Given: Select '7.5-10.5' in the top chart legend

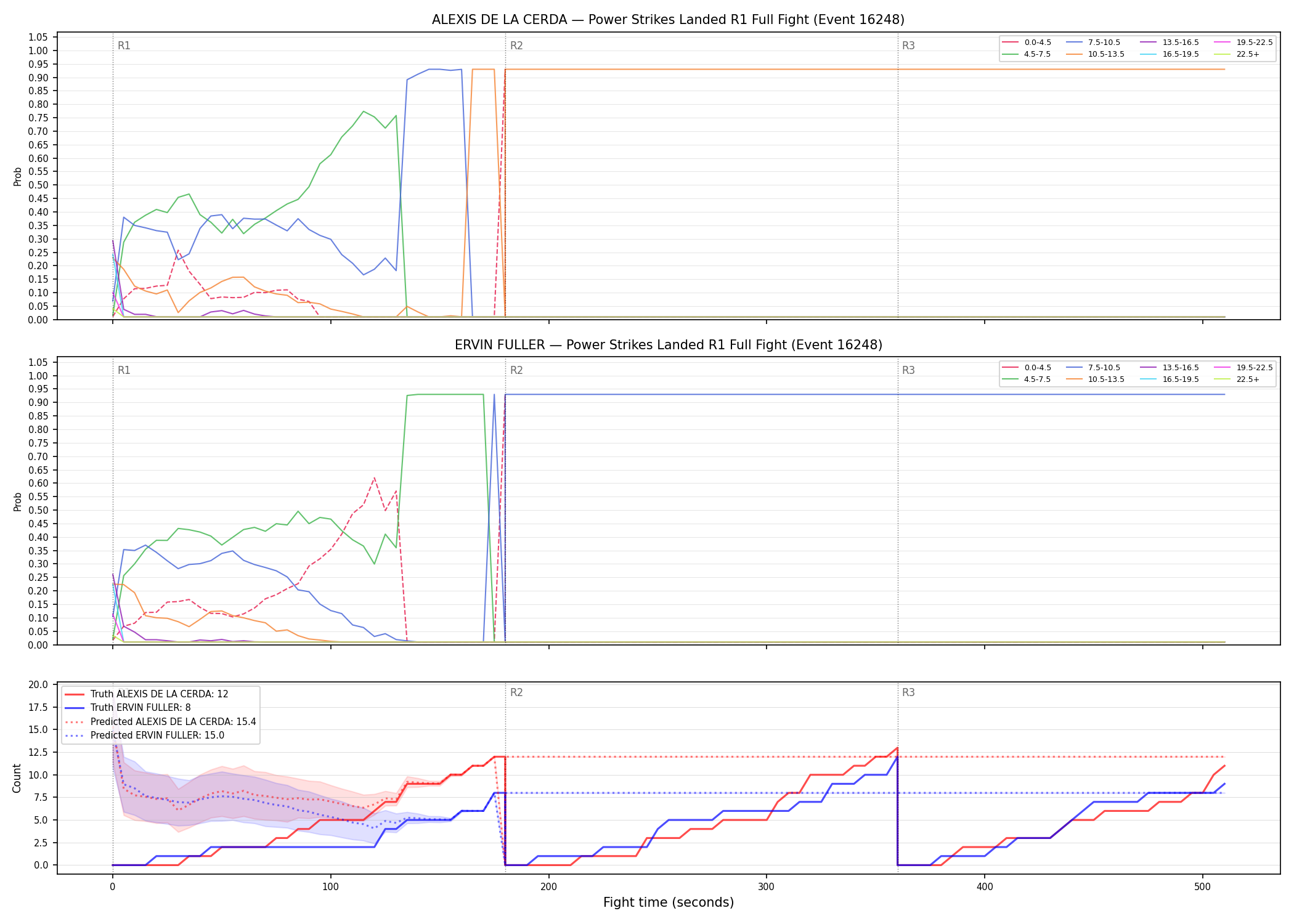Looking at the screenshot, I should pos(1093,43).
